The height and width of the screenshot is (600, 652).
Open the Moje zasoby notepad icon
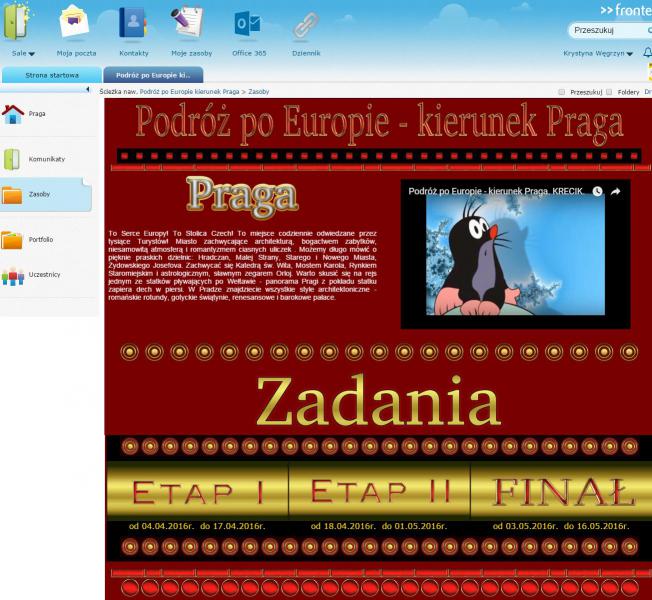tap(188, 22)
